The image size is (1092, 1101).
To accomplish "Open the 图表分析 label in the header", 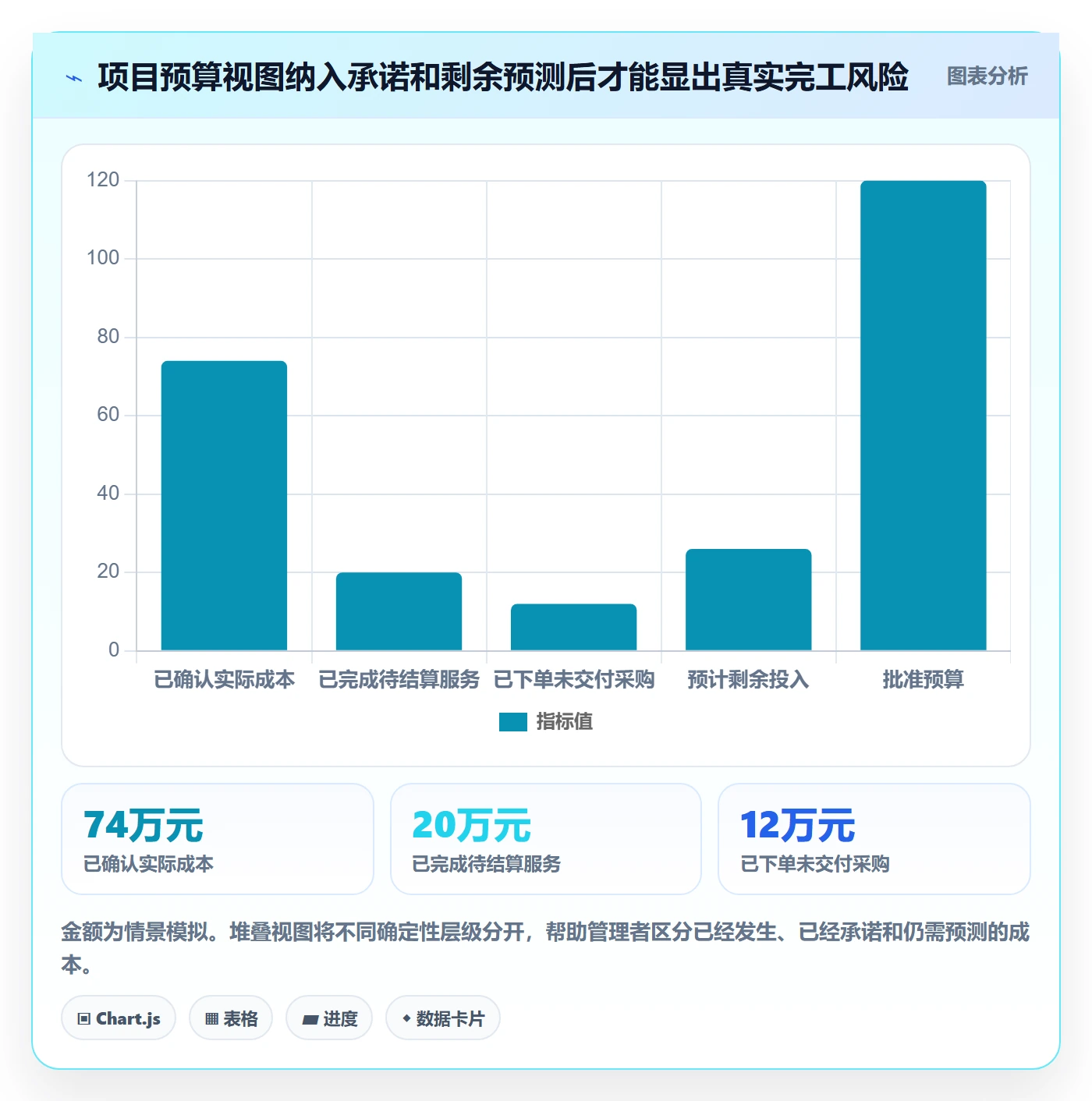I will [x=987, y=76].
